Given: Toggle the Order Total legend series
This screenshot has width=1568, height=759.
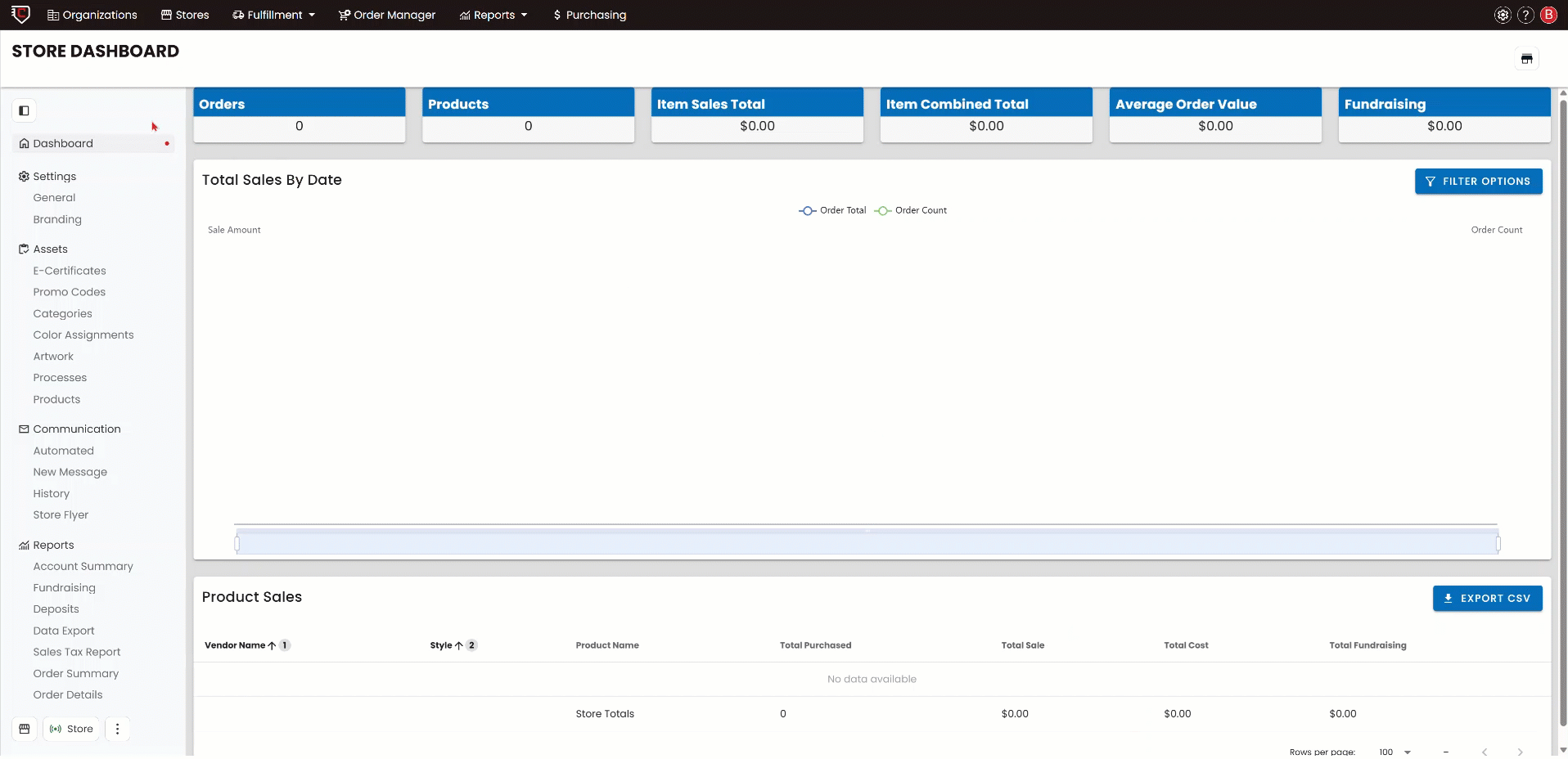Looking at the screenshot, I should point(832,210).
